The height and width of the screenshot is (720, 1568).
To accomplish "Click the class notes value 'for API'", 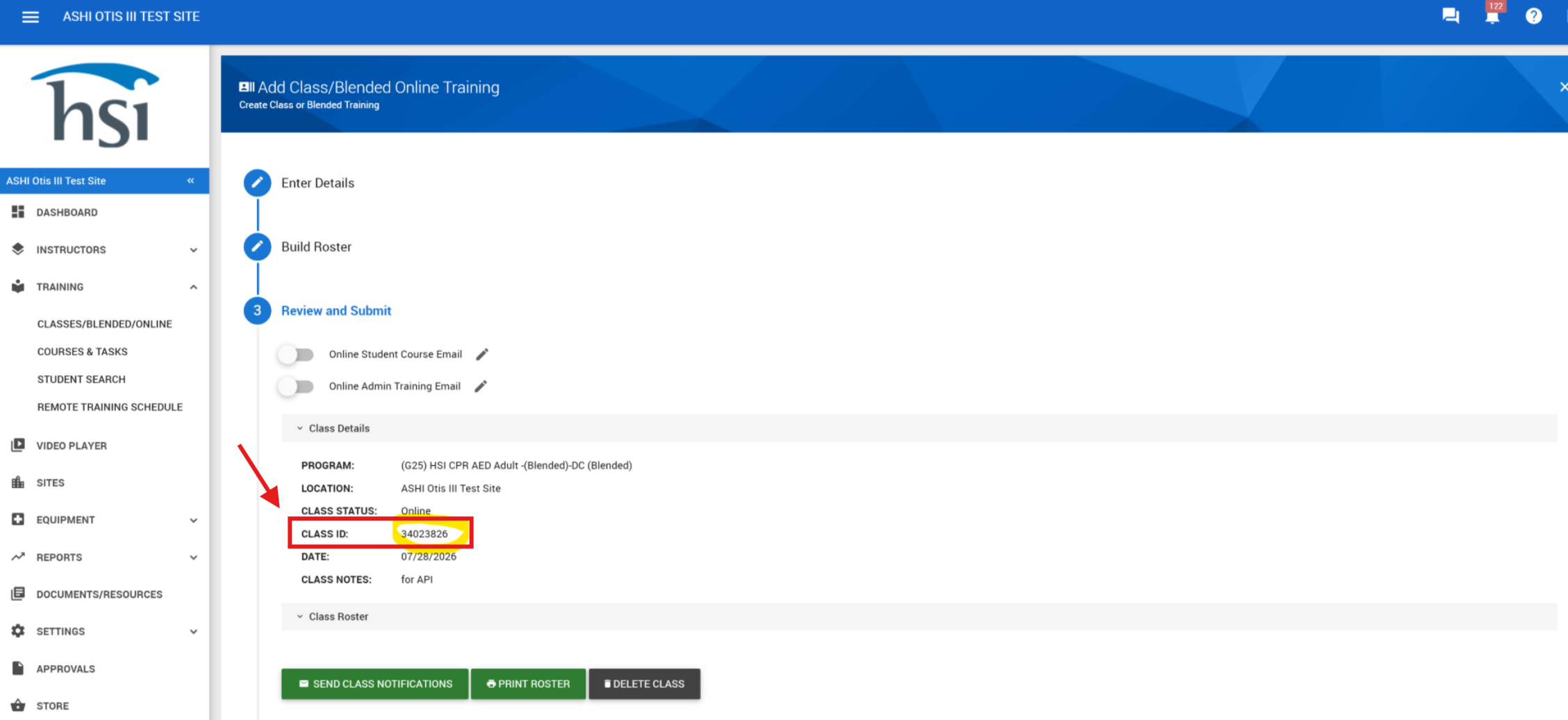I will pos(417,580).
